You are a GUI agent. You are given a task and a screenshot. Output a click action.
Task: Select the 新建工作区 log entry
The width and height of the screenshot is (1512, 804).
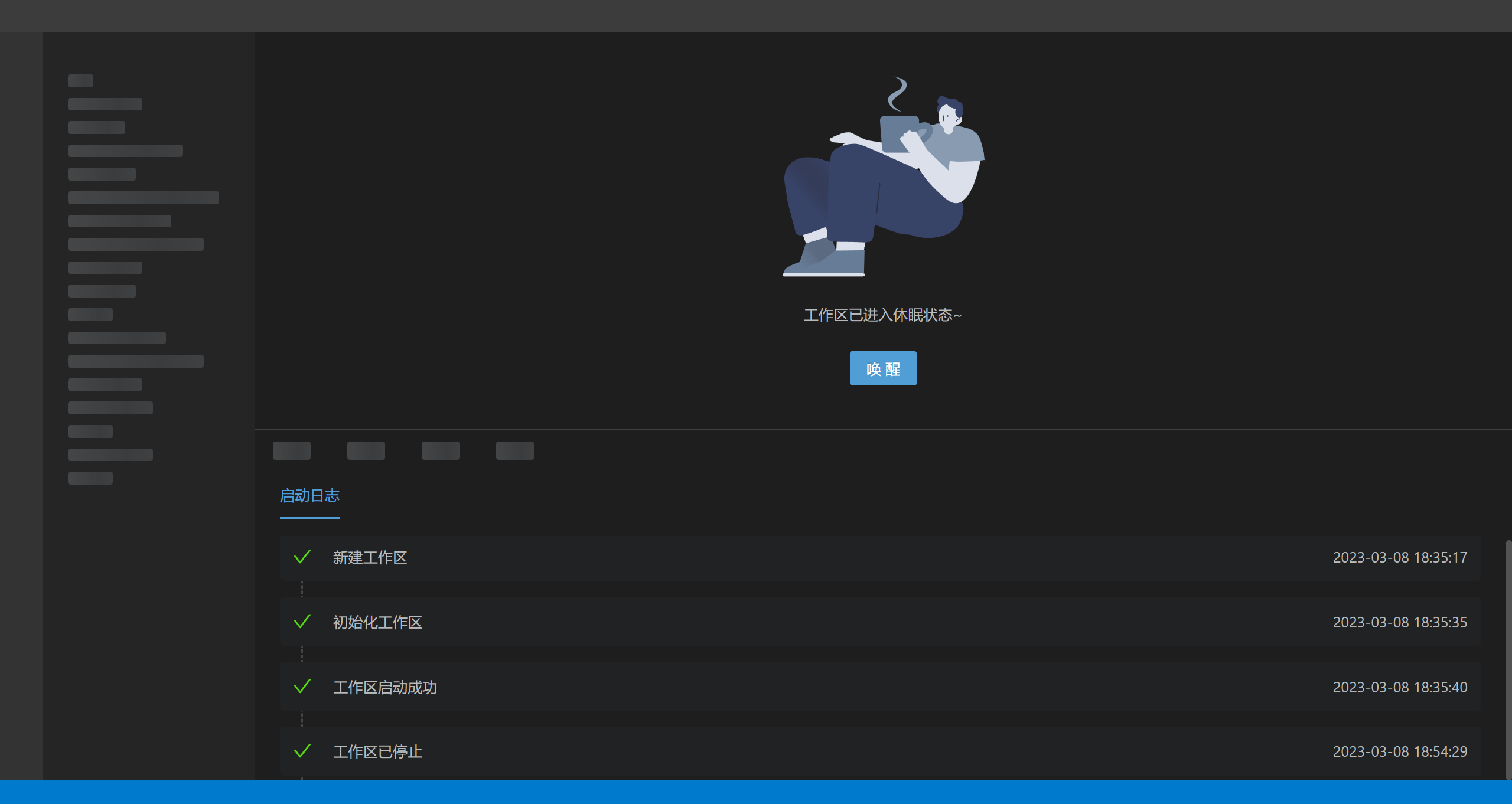(x=370, y=558)
